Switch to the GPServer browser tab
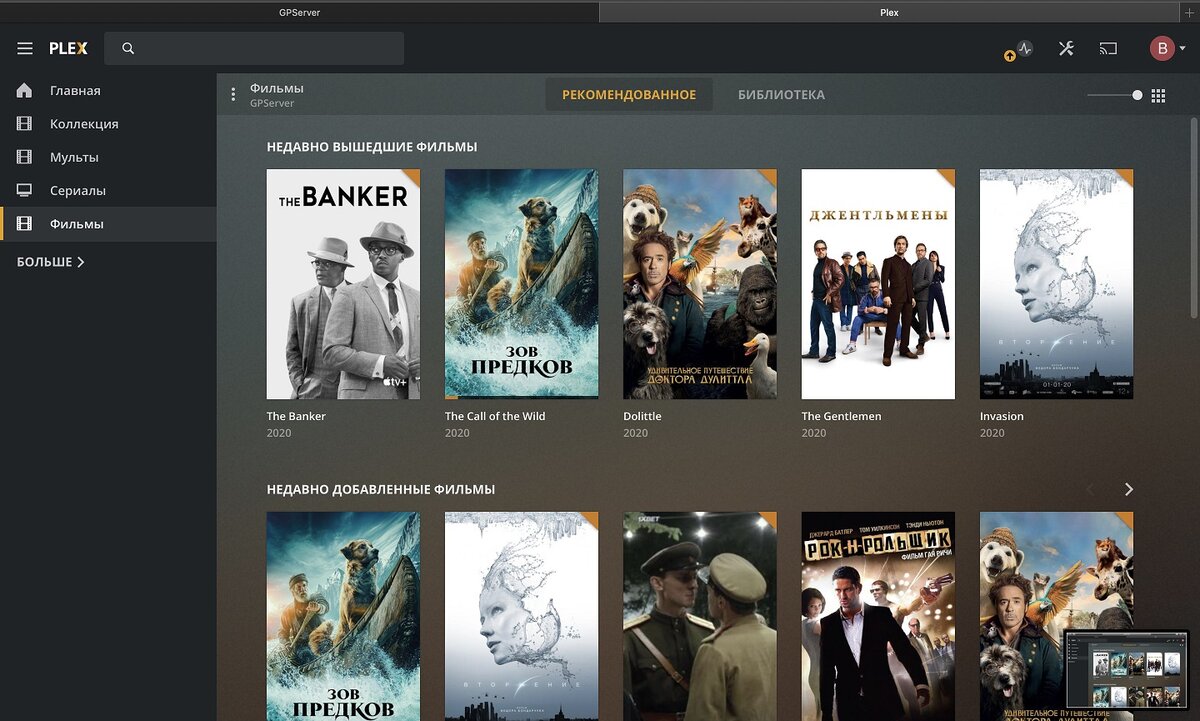Screen dimensions: 1200x721 300,12
